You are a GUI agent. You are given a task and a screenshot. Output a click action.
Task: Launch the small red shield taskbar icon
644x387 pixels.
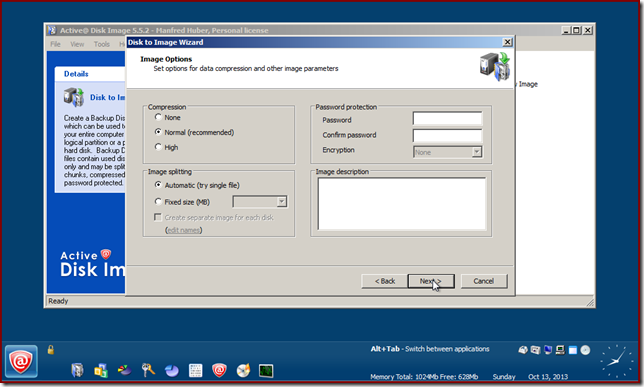[x=219, y=370]
